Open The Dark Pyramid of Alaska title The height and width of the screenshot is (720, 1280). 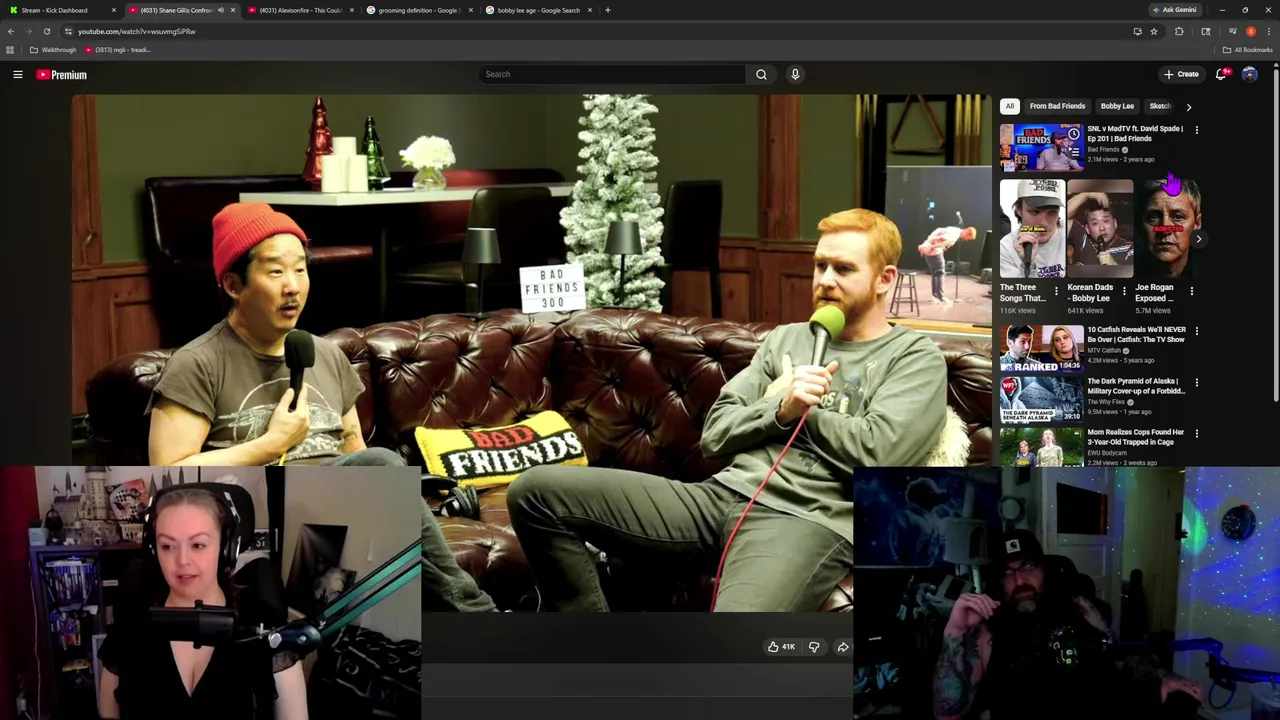[x=1136, y=386]
